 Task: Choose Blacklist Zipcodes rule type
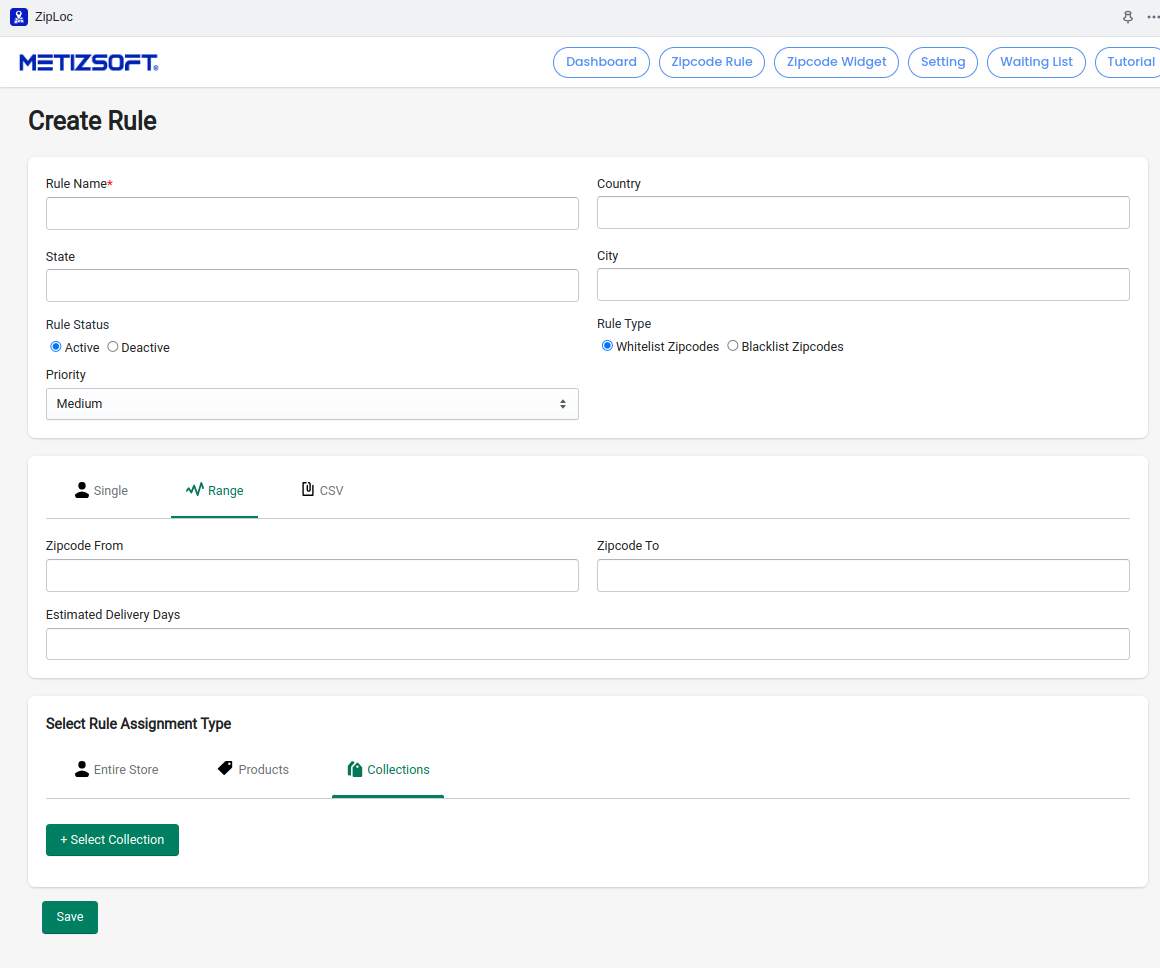733,346
